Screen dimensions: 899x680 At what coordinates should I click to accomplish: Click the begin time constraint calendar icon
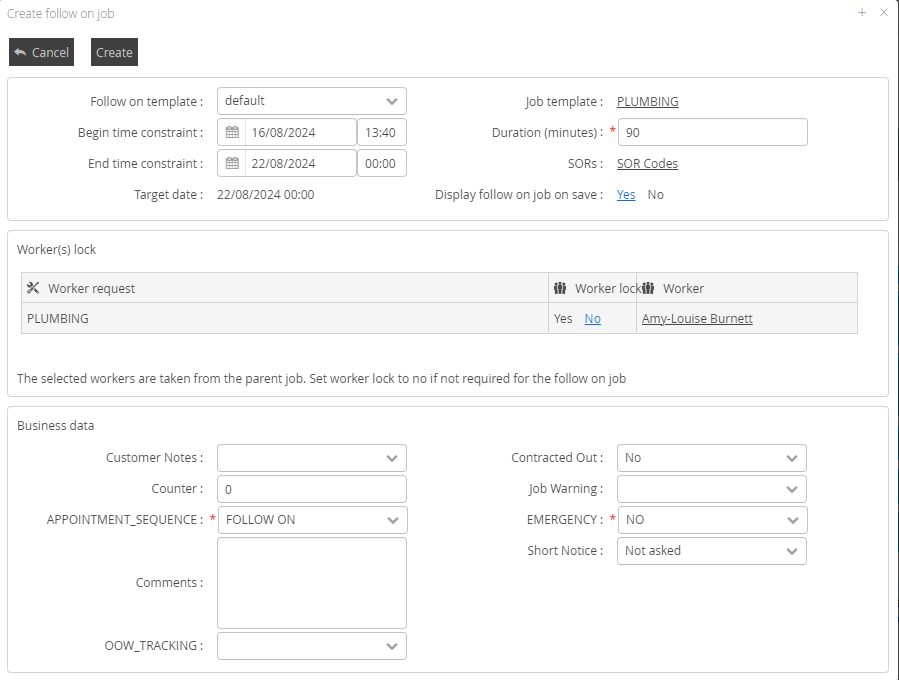232,132
